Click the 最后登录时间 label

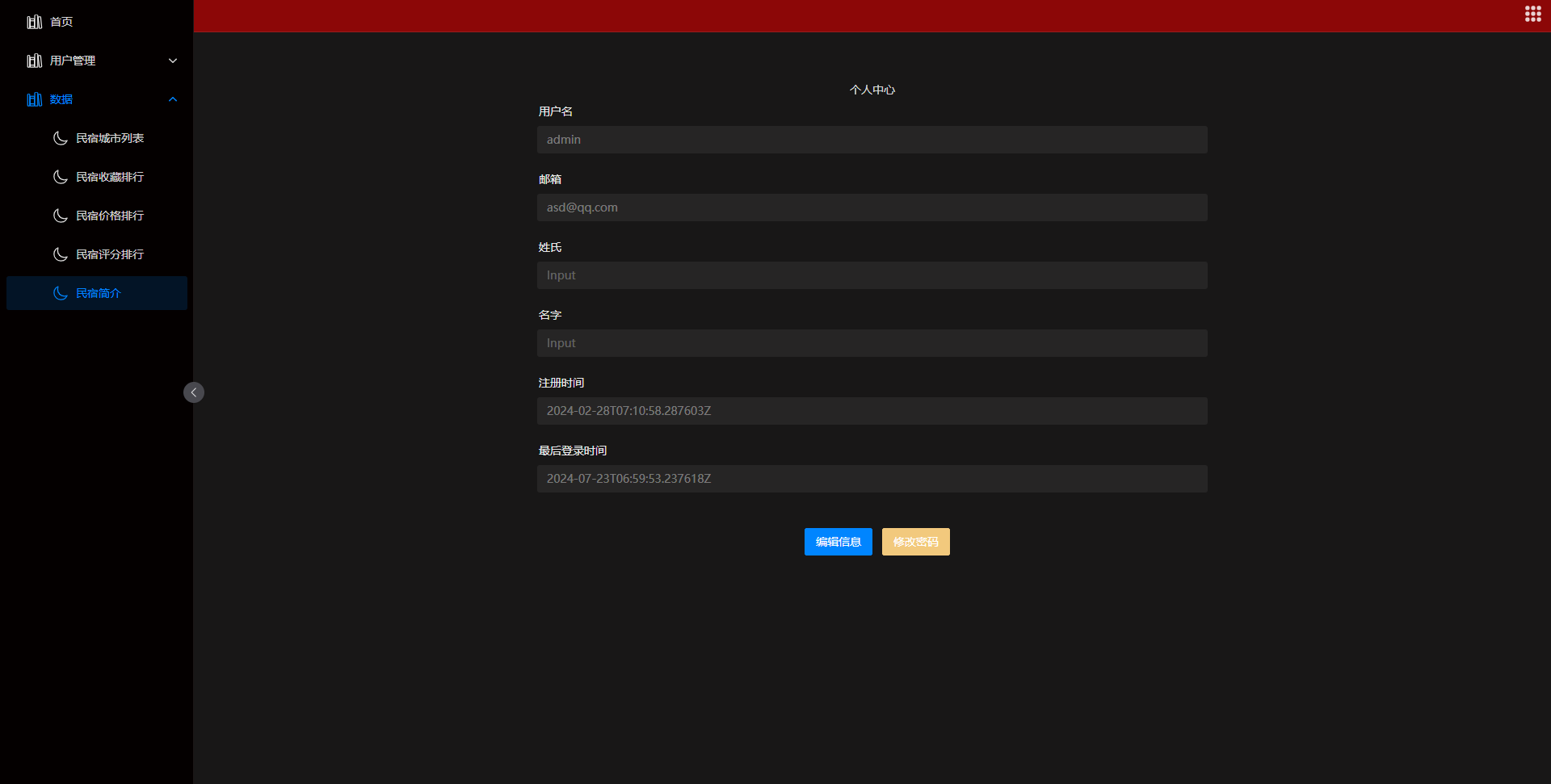tap(573, 451)
